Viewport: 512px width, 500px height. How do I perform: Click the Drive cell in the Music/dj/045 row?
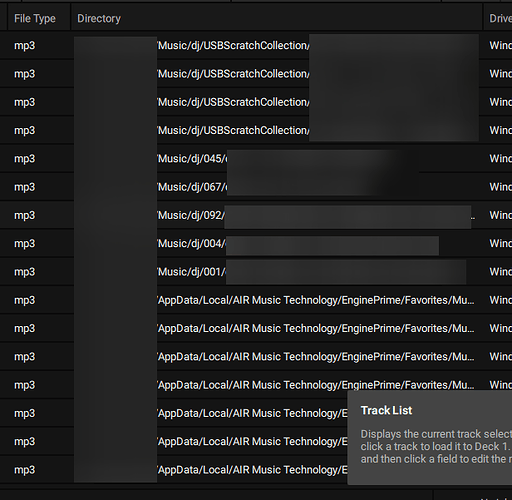point(500,159)
